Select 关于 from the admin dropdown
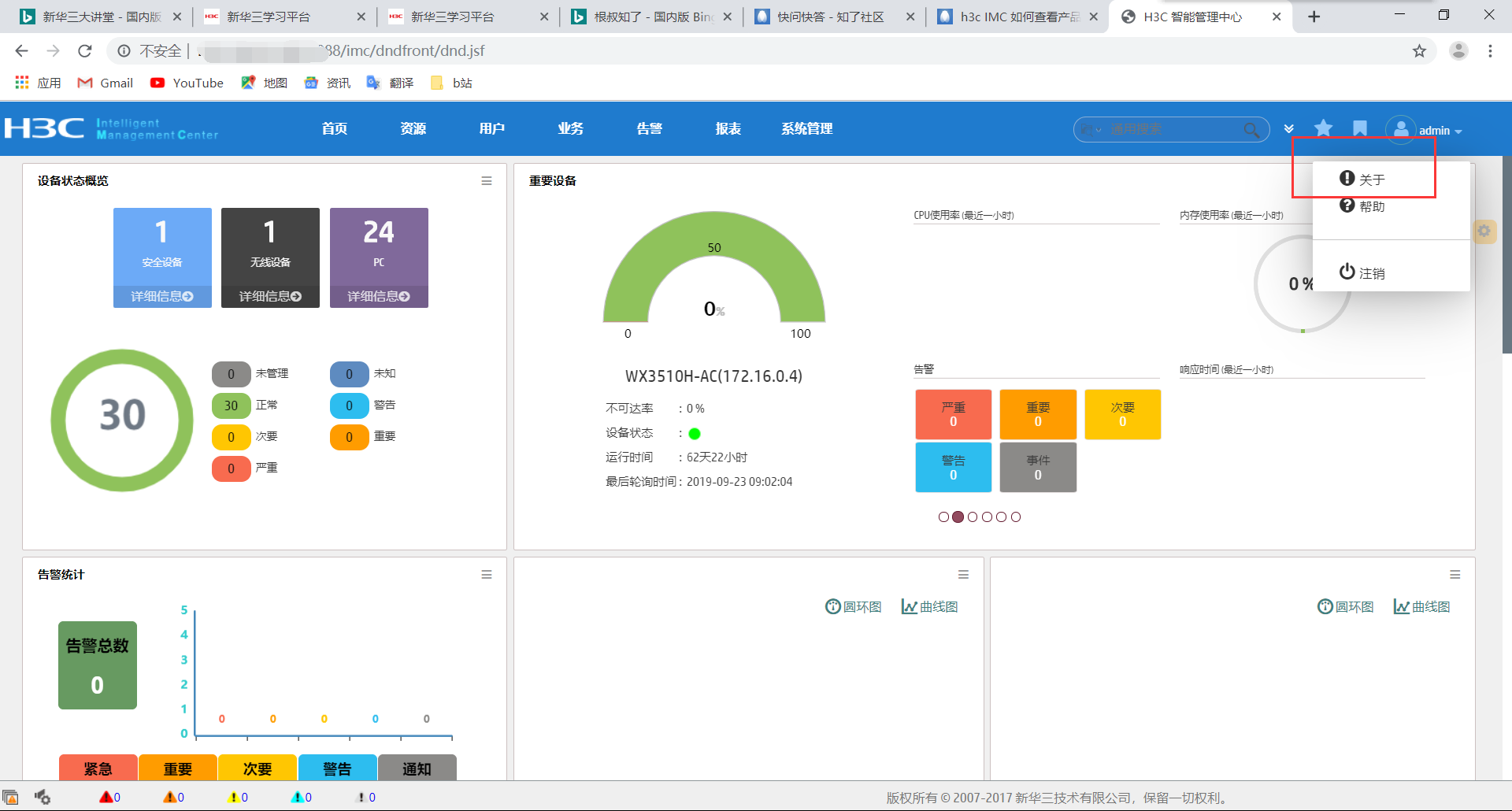This screenshot has height=811, width=1512. coord(1362,179)
